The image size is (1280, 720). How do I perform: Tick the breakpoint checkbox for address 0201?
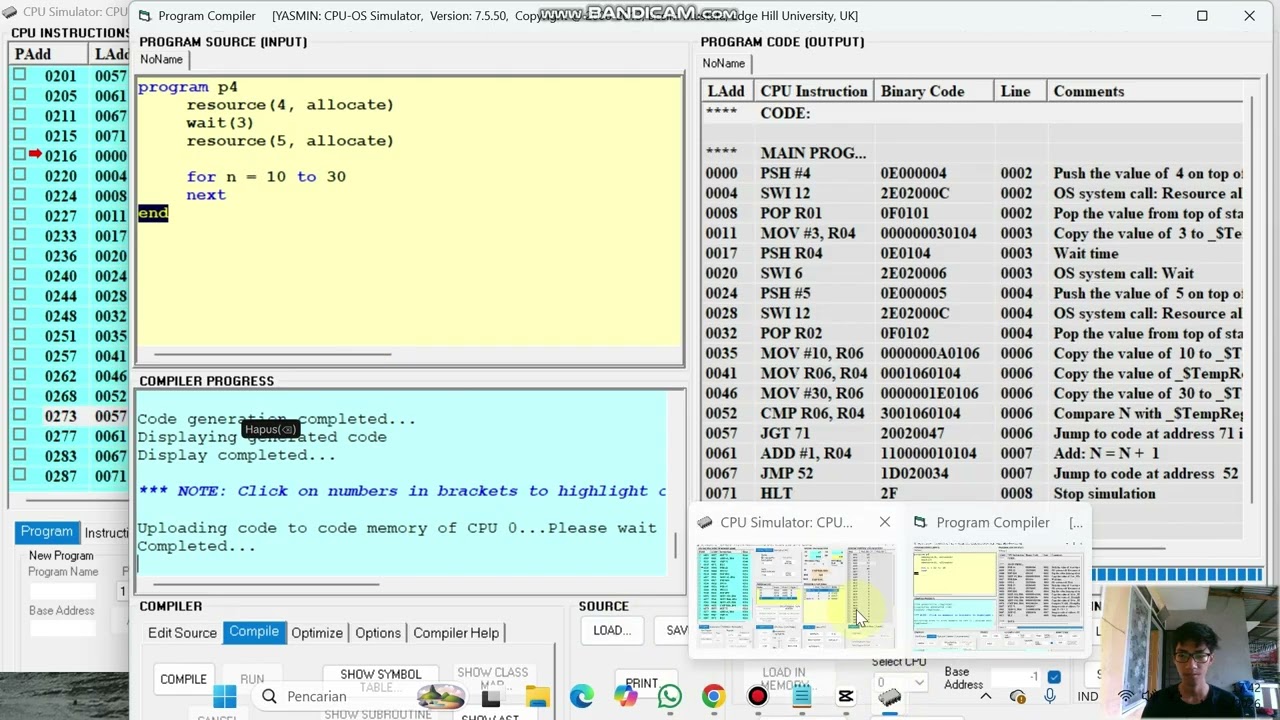coord(19,75)
